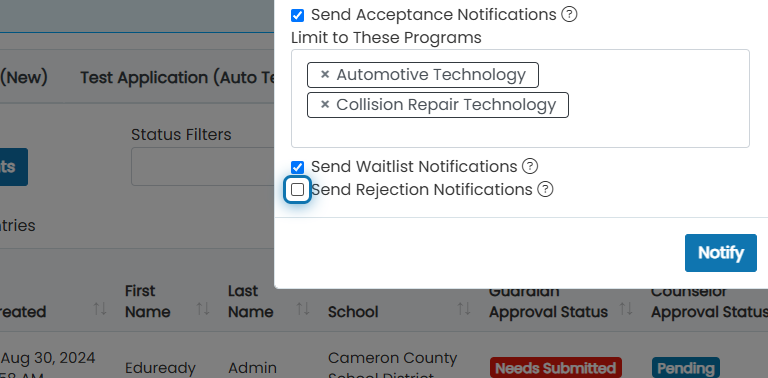The width and height of the screenshot is (768, 378).
Task: Remove the Automotive Technology program tag
Action: point(324,75)
